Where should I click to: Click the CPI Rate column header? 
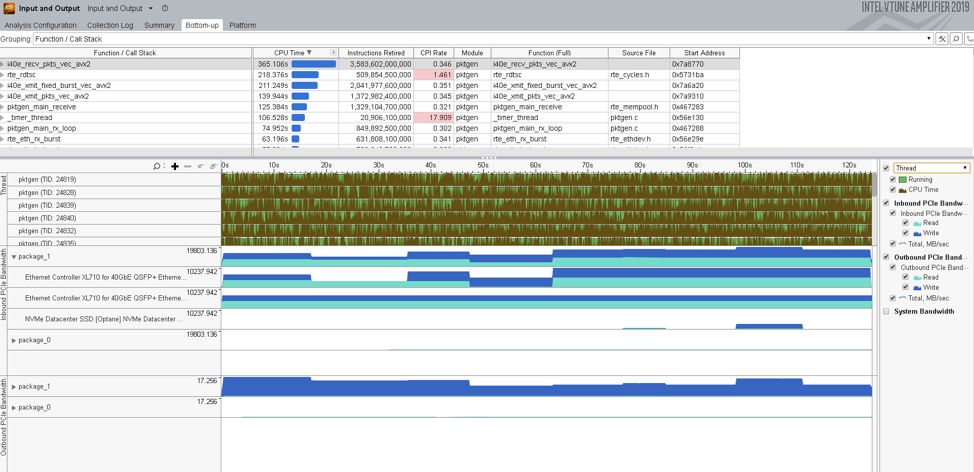433,53
